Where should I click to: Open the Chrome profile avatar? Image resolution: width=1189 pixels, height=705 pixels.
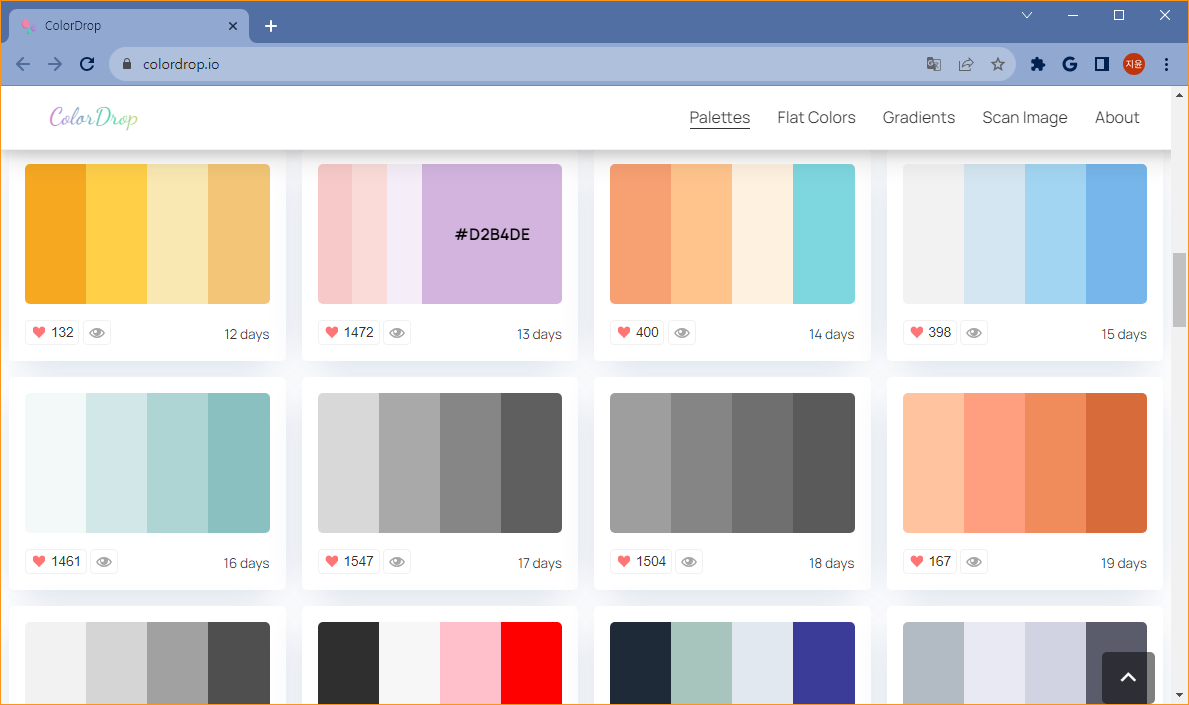click(x=1134, y=64)
